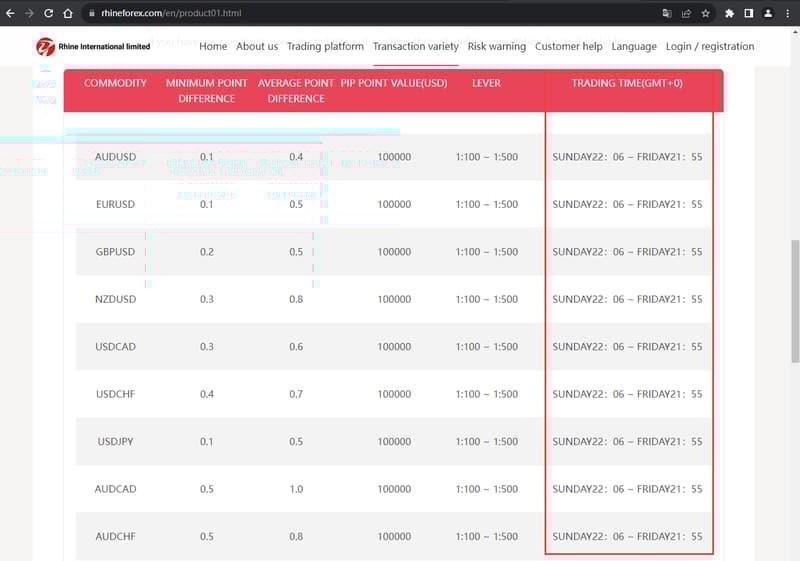
Task: Click the translate page icon
Action: (667, 13)
